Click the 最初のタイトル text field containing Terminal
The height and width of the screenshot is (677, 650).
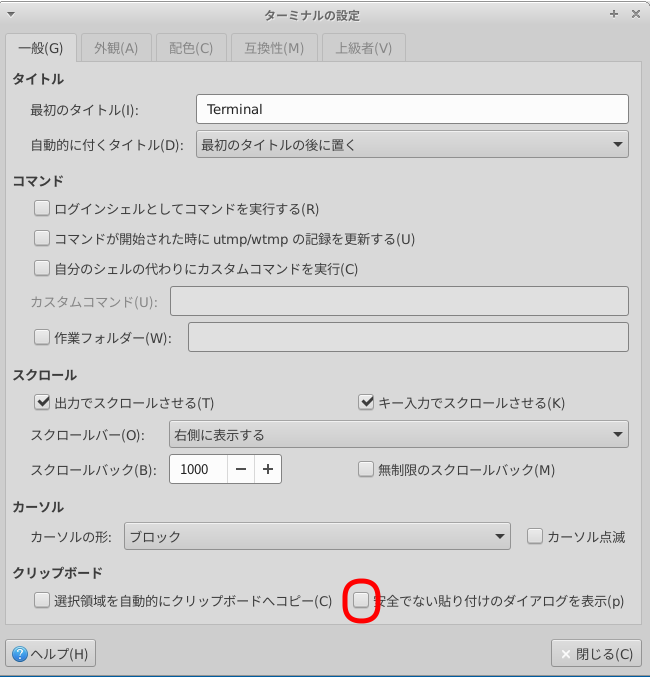tap(412, 109)
